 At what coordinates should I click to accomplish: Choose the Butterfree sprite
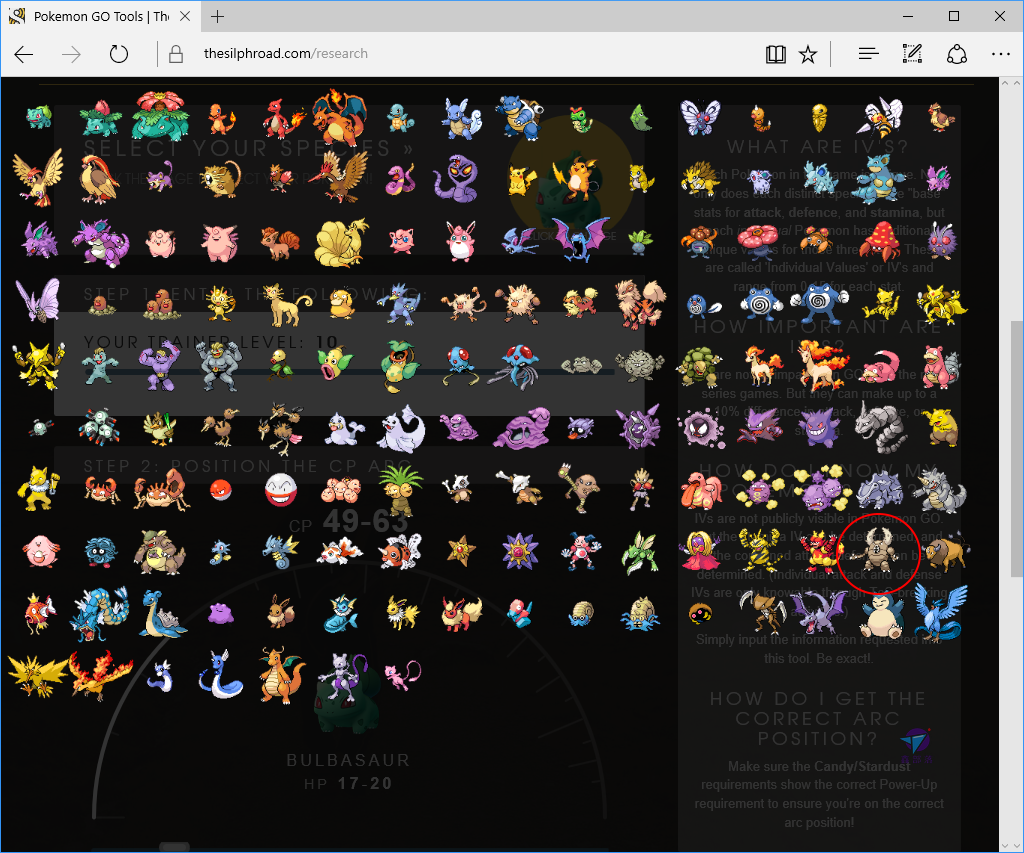(700, 117)
